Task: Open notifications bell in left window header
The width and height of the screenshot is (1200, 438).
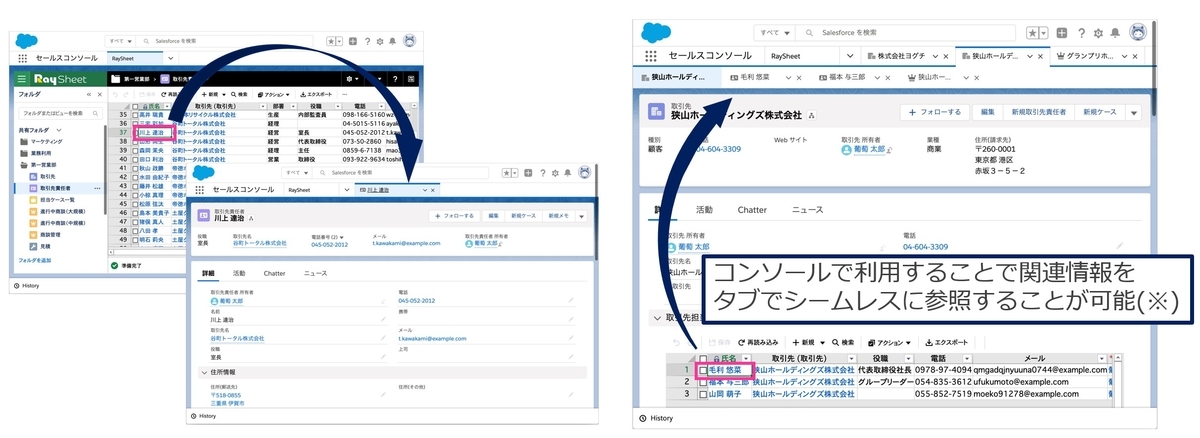Action: (x=392, y=41)
